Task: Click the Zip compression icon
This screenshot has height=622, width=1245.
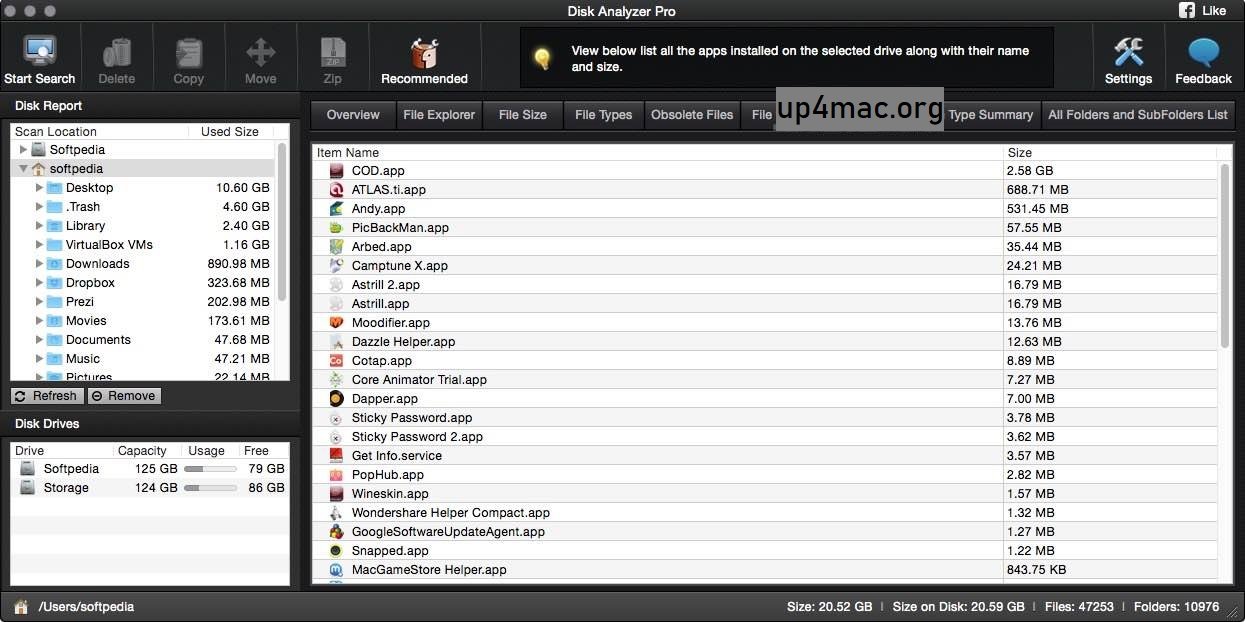Action: click(x=331, y=50)
